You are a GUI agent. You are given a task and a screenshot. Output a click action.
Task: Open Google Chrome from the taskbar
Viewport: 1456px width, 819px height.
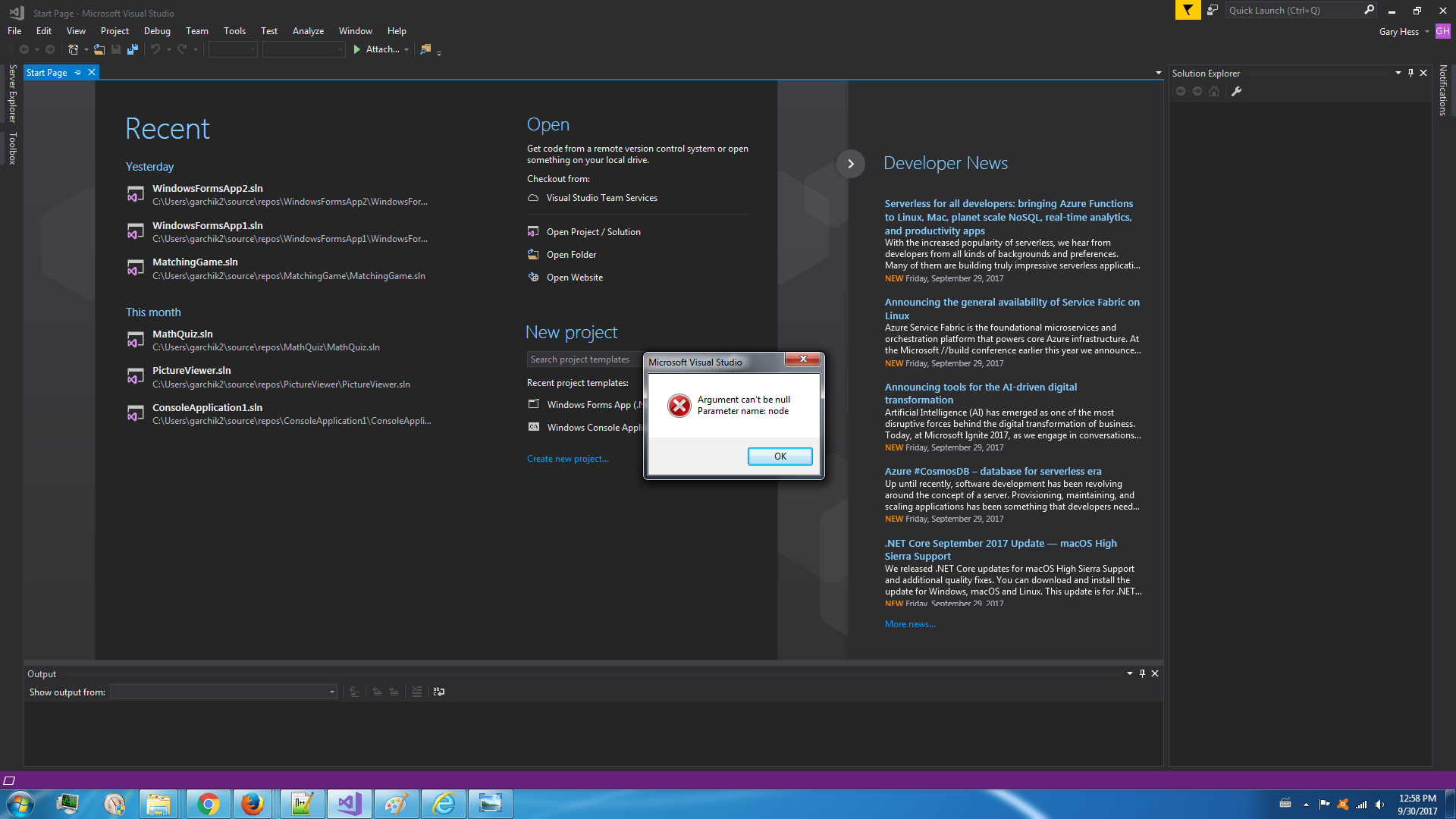tap(208, 804)
